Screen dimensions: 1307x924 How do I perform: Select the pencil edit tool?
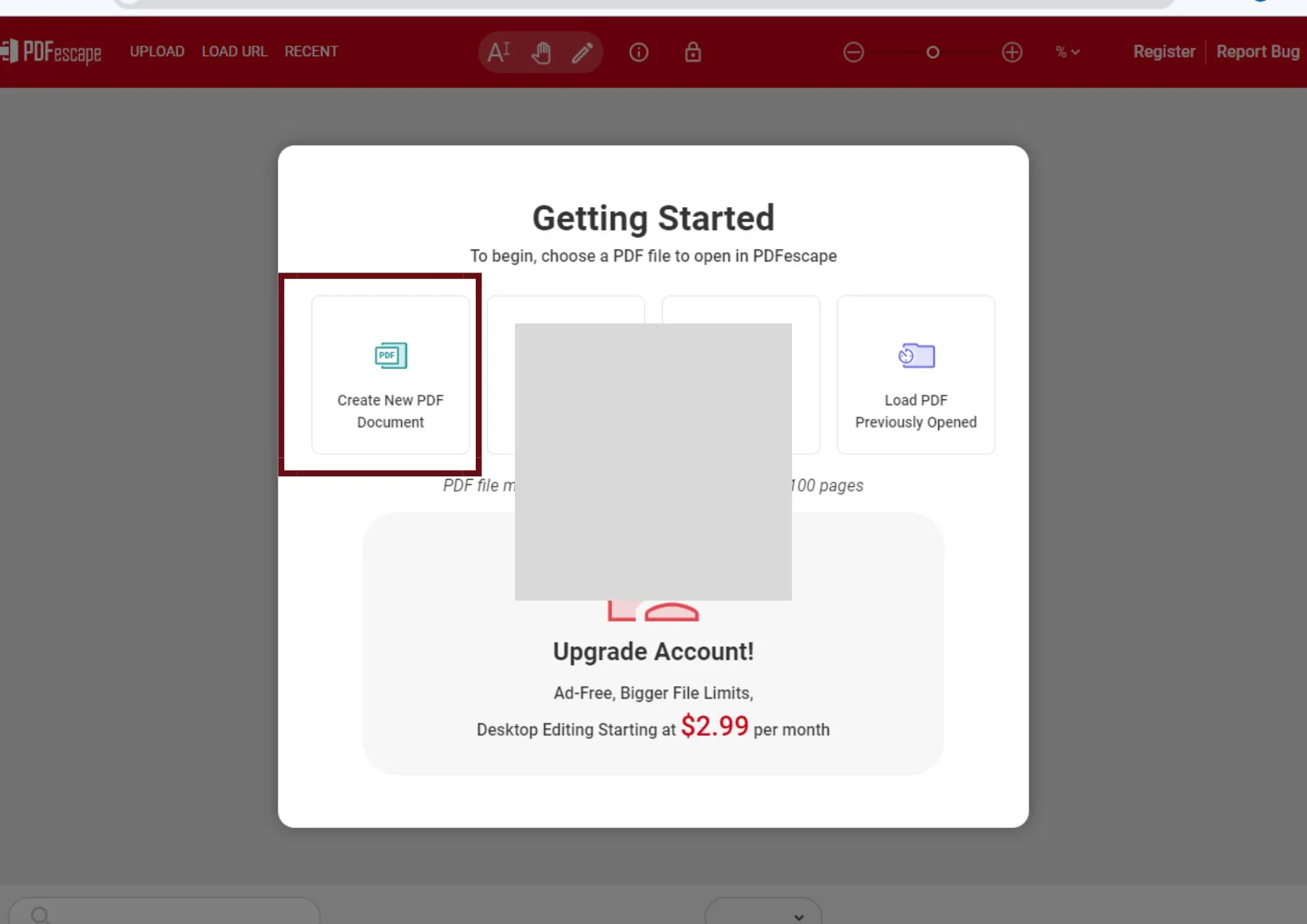[x=582, y=52]
